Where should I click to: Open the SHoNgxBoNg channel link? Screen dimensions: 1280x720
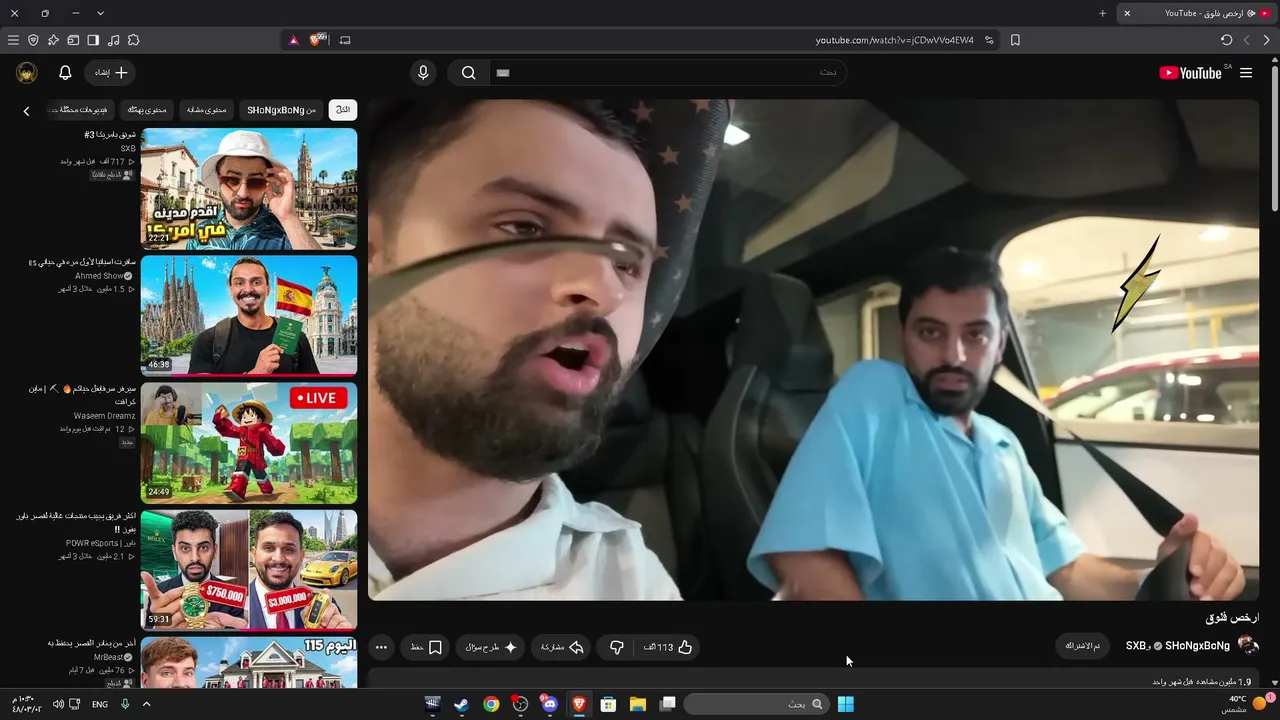tap(1196, 646)
